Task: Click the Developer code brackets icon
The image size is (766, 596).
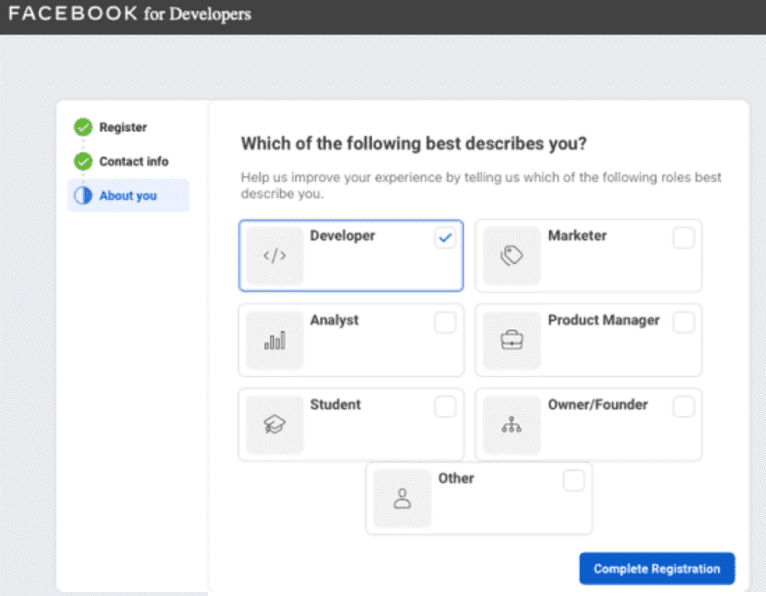Action: (x=275, y=255)
